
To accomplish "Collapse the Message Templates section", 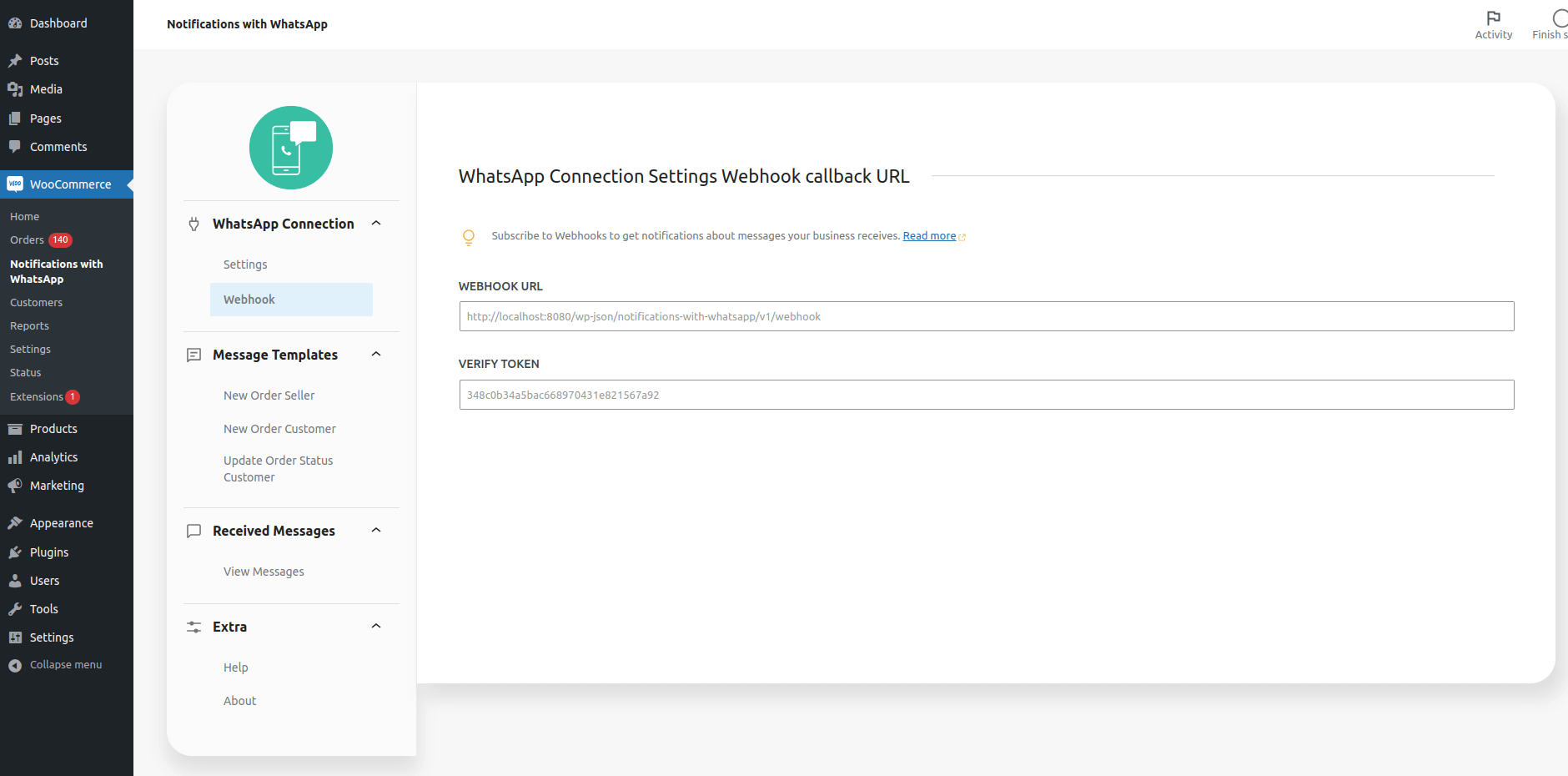I will [376, 354].
